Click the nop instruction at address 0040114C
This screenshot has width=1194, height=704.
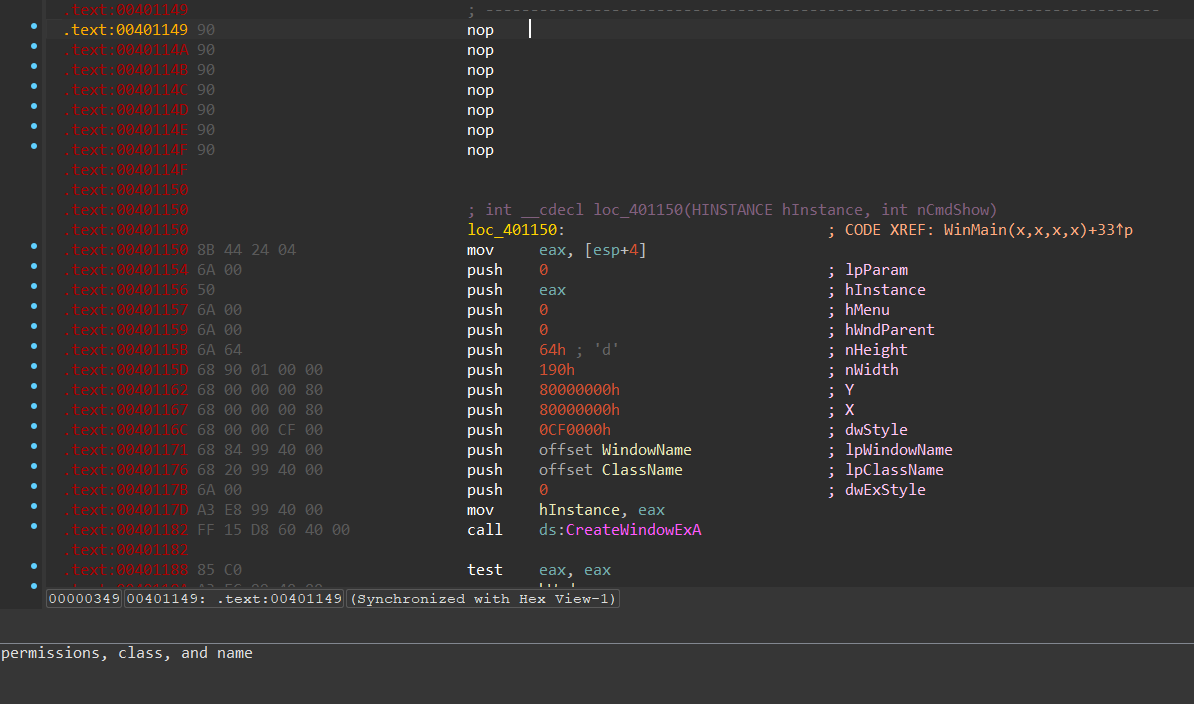[480, 90]
